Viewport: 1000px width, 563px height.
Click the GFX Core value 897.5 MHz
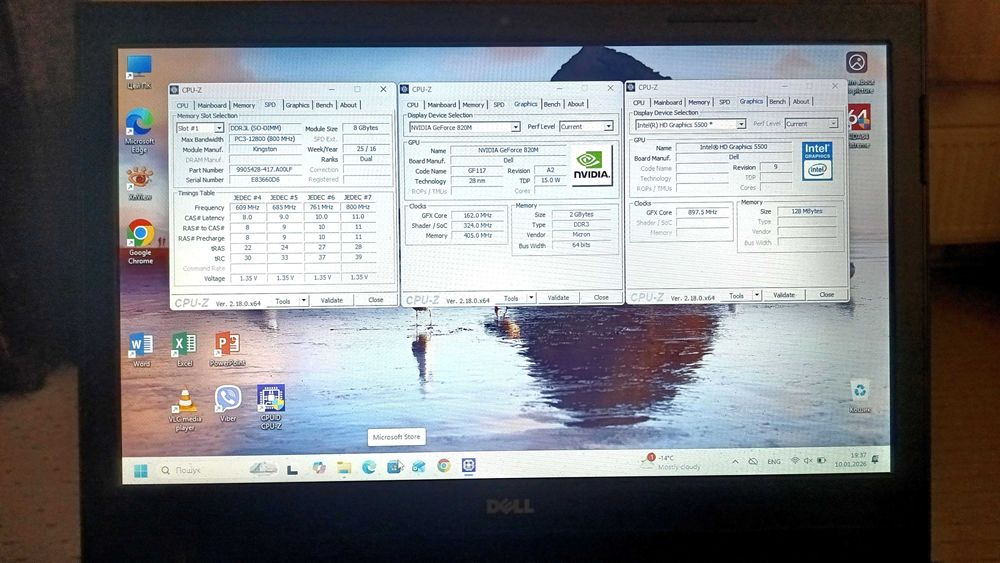[702, 212]
